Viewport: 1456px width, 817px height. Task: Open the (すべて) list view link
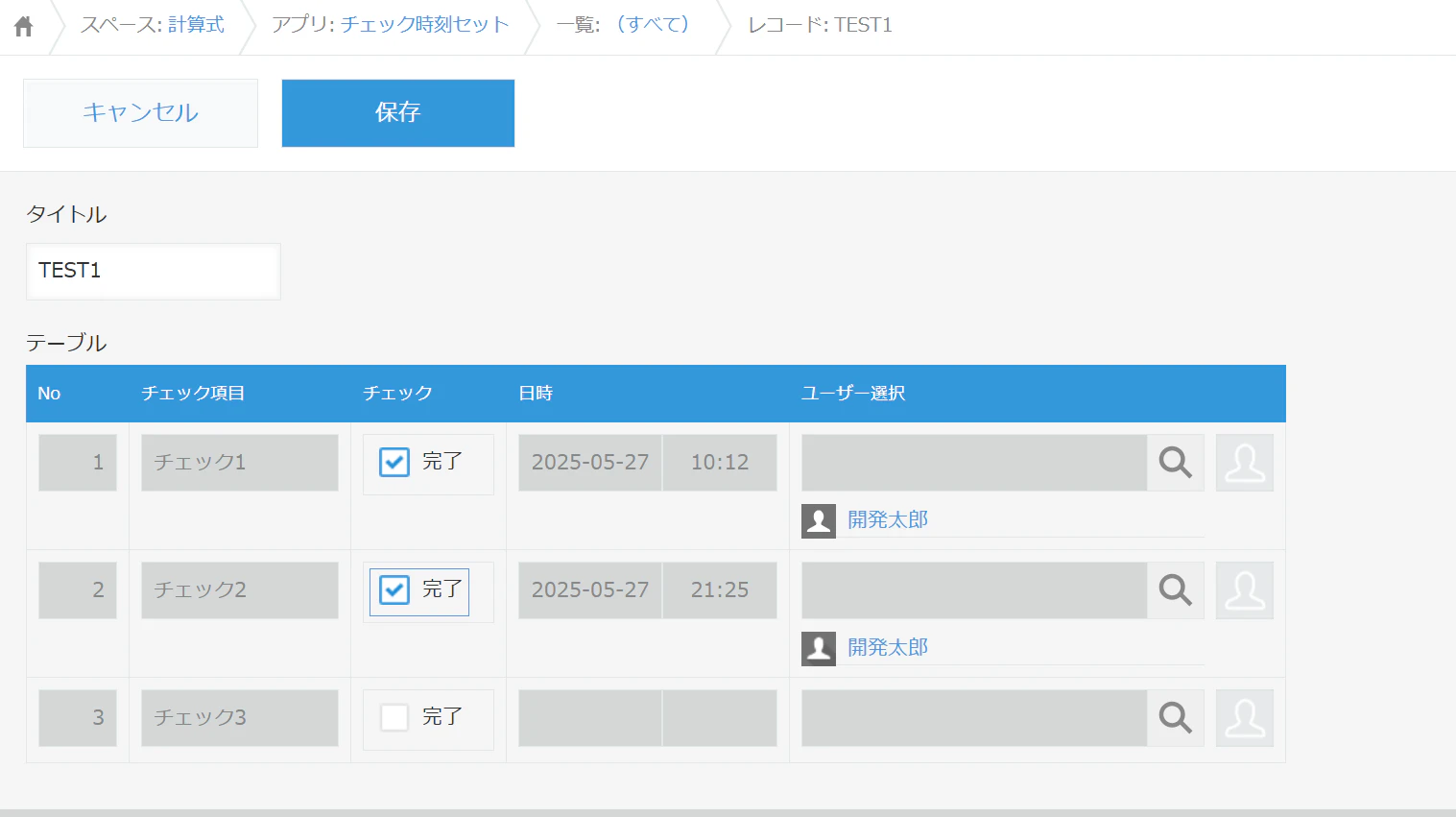(654, 25)
